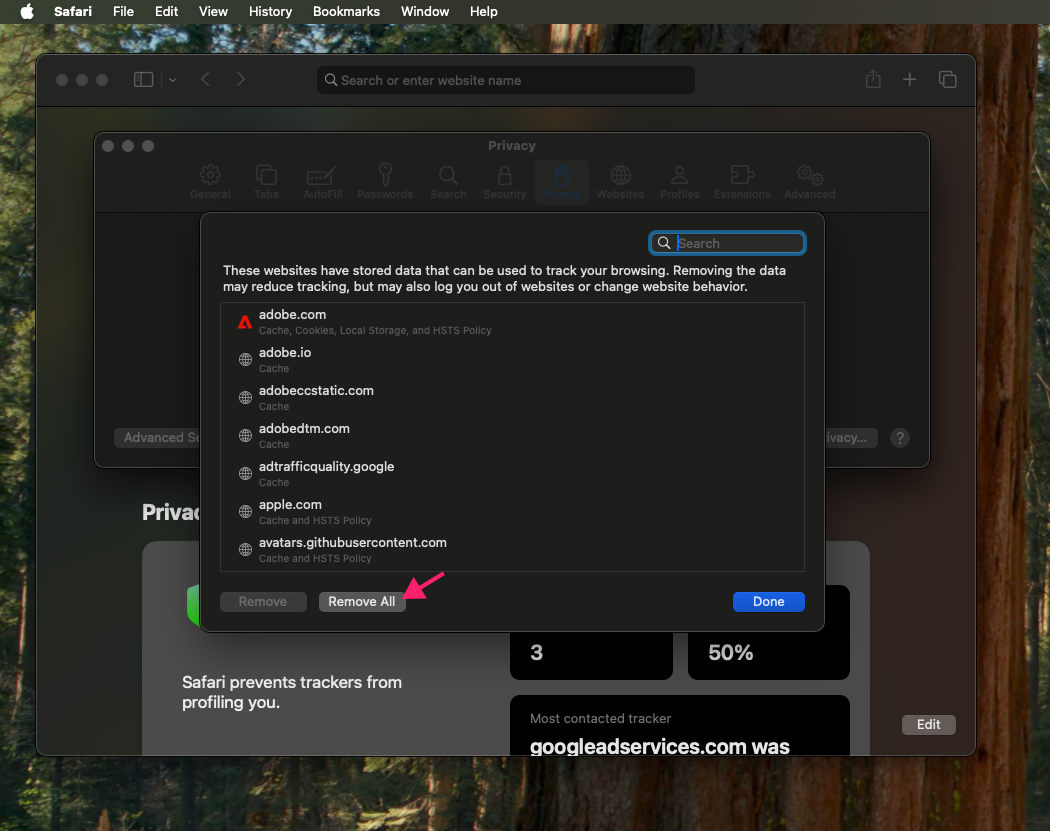1050x831 pixels.
Task: Click the website data Search field
Action: pos(727,243)
